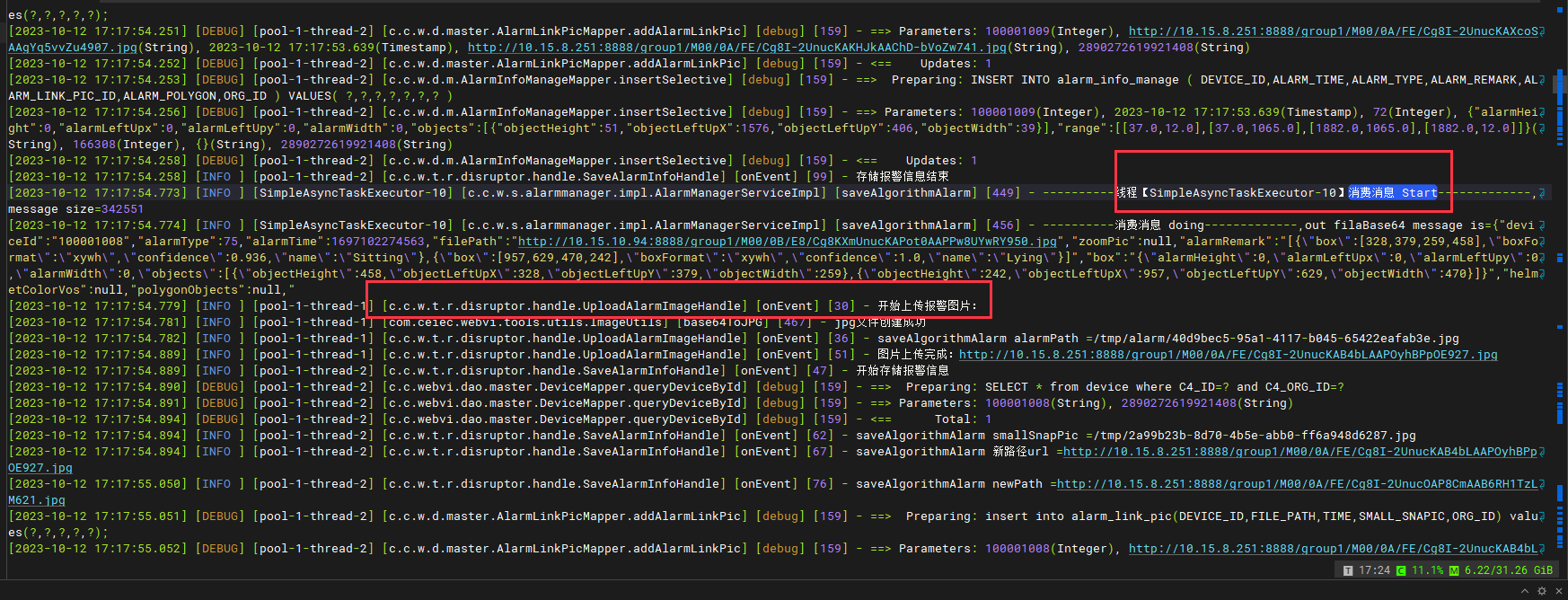Click the 11.1% CPU usage value
The image size is (1568, 600).
click(x=1428, y=570)
